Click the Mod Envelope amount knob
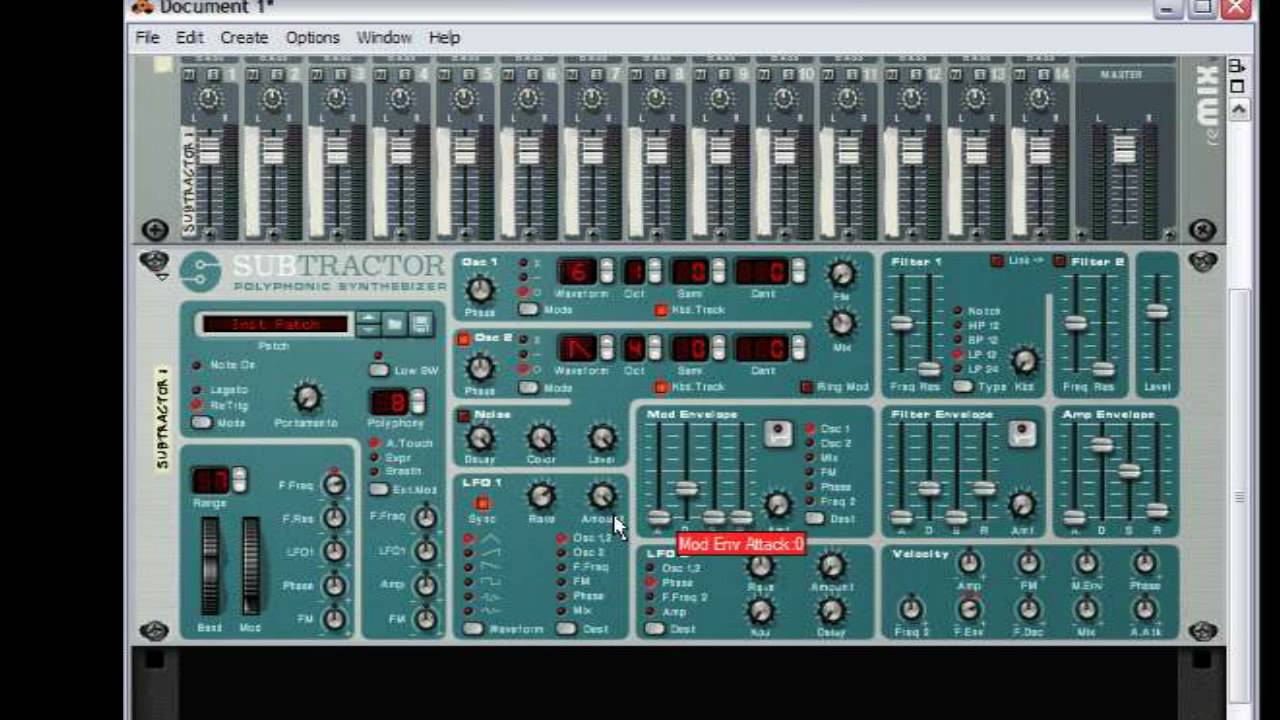Screen dimensions: 1280x720 [x=777, y=504]
